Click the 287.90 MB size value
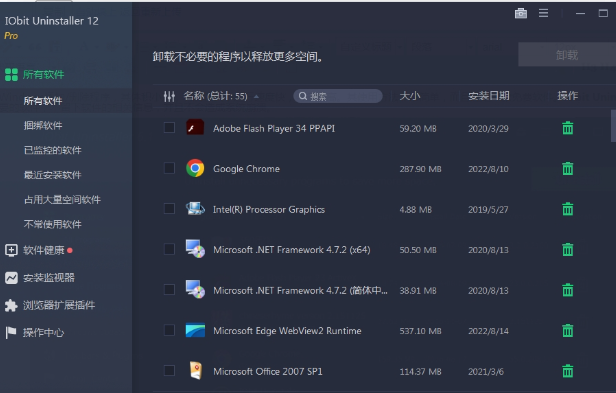This screenshot has width=616, height=393. point(420,169)
